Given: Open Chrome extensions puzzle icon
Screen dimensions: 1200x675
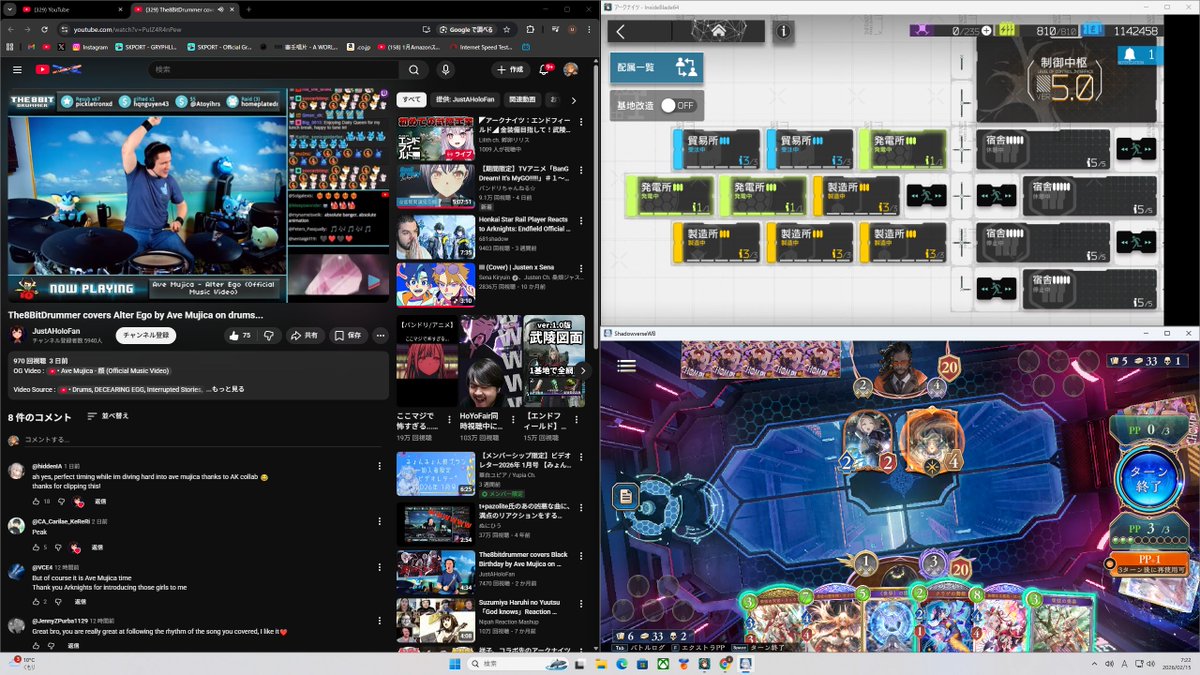Looking at the screenshot, I should tap(530, 30).
